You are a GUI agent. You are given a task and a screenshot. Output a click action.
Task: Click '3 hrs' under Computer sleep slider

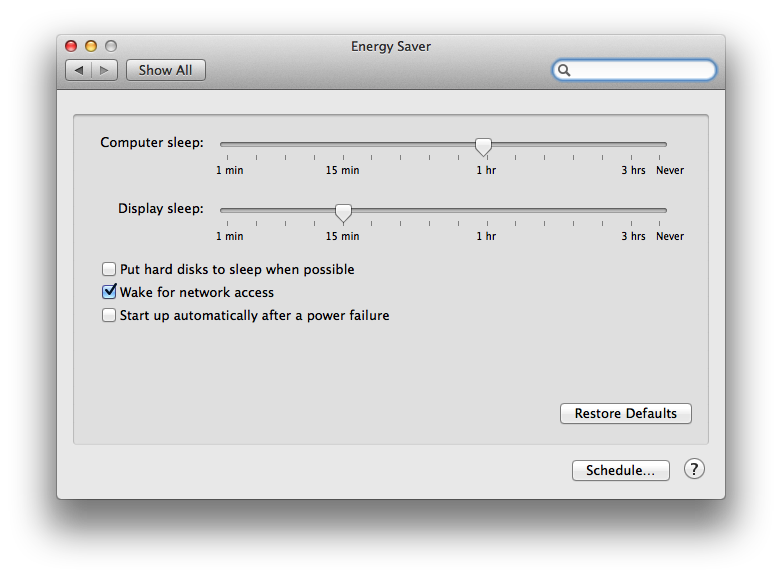click(633, 170)
